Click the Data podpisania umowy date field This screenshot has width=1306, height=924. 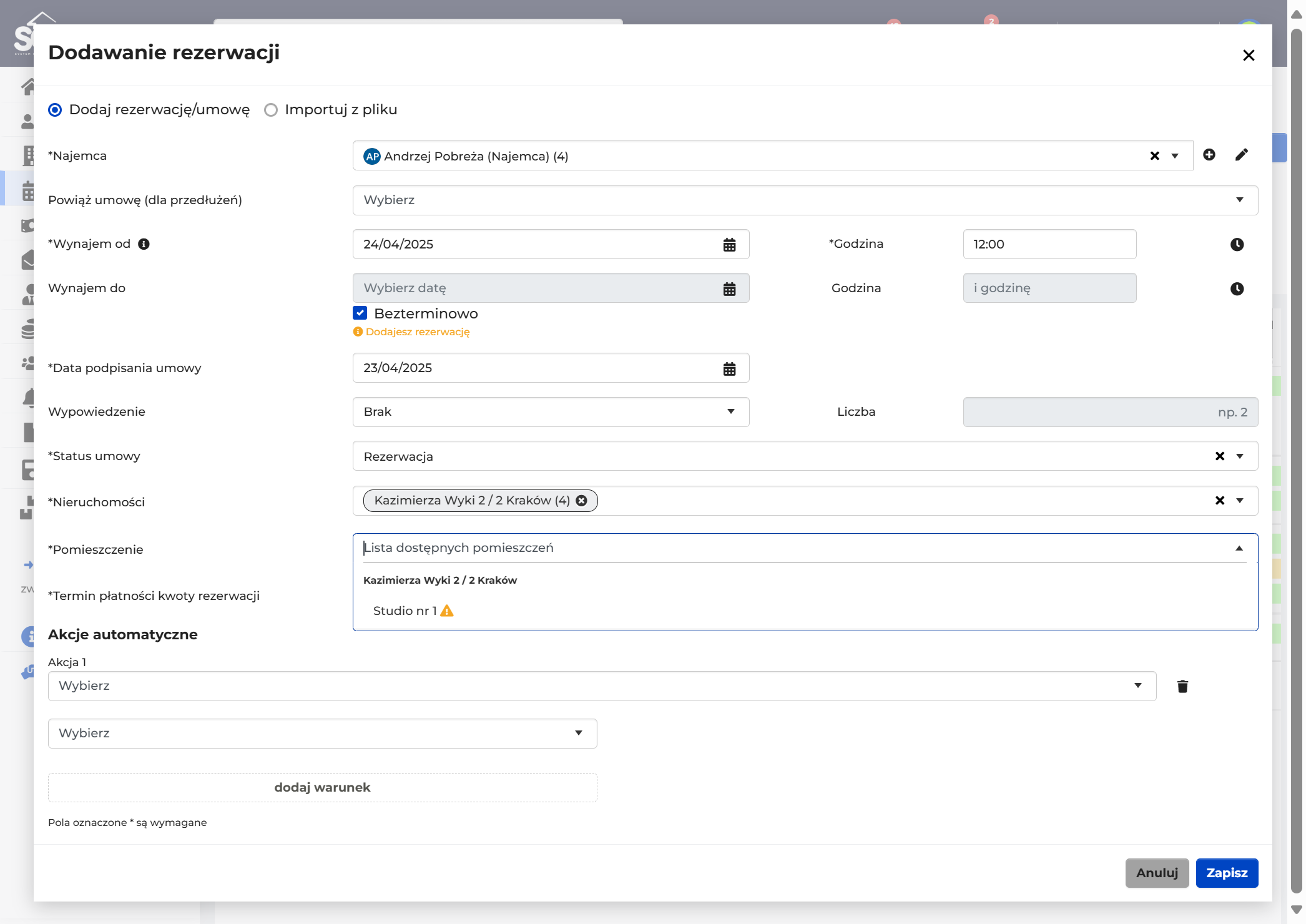[x=551, y=368]
